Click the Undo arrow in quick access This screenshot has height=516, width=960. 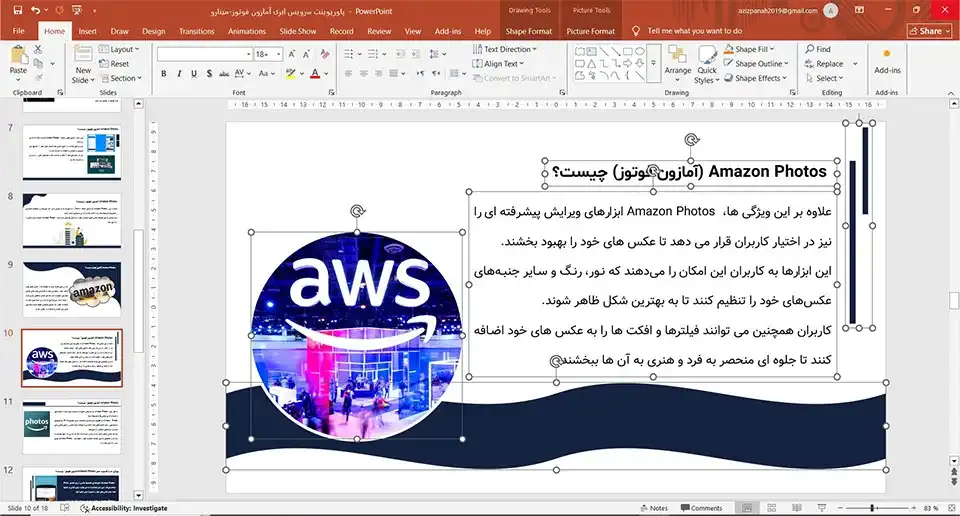click(36, 10)
